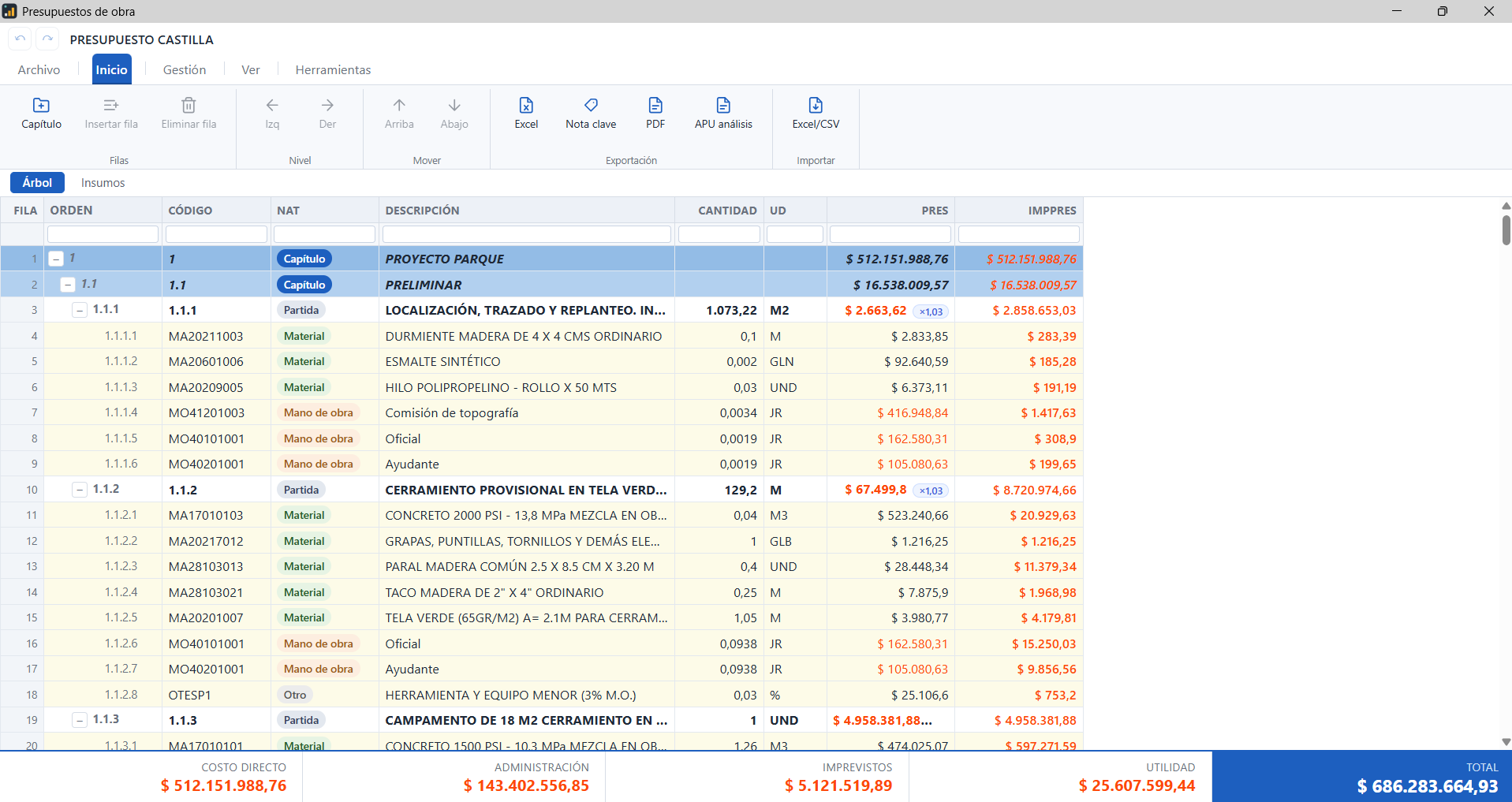1512x802 pixels.
Task: Click the IMPREVISTOS summary value
Action: pyautogui.click(x=838, y=785)
